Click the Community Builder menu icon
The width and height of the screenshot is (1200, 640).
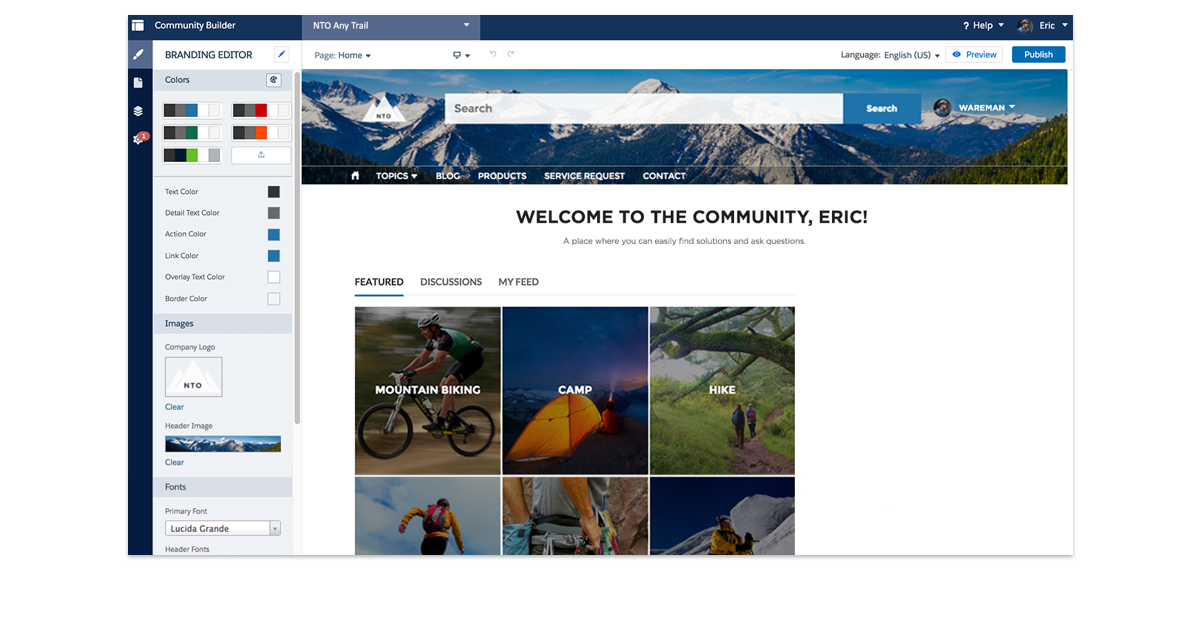(138, 26)
